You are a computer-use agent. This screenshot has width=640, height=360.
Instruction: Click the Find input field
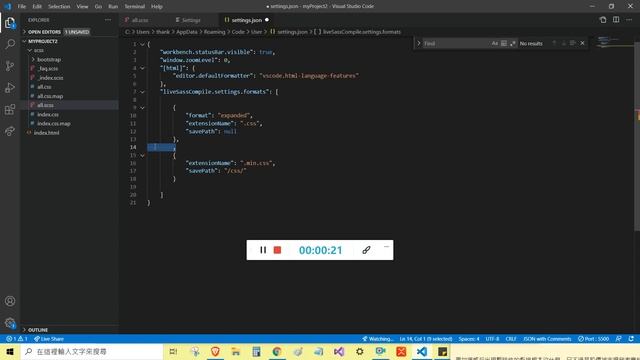(x=455, y=43)
